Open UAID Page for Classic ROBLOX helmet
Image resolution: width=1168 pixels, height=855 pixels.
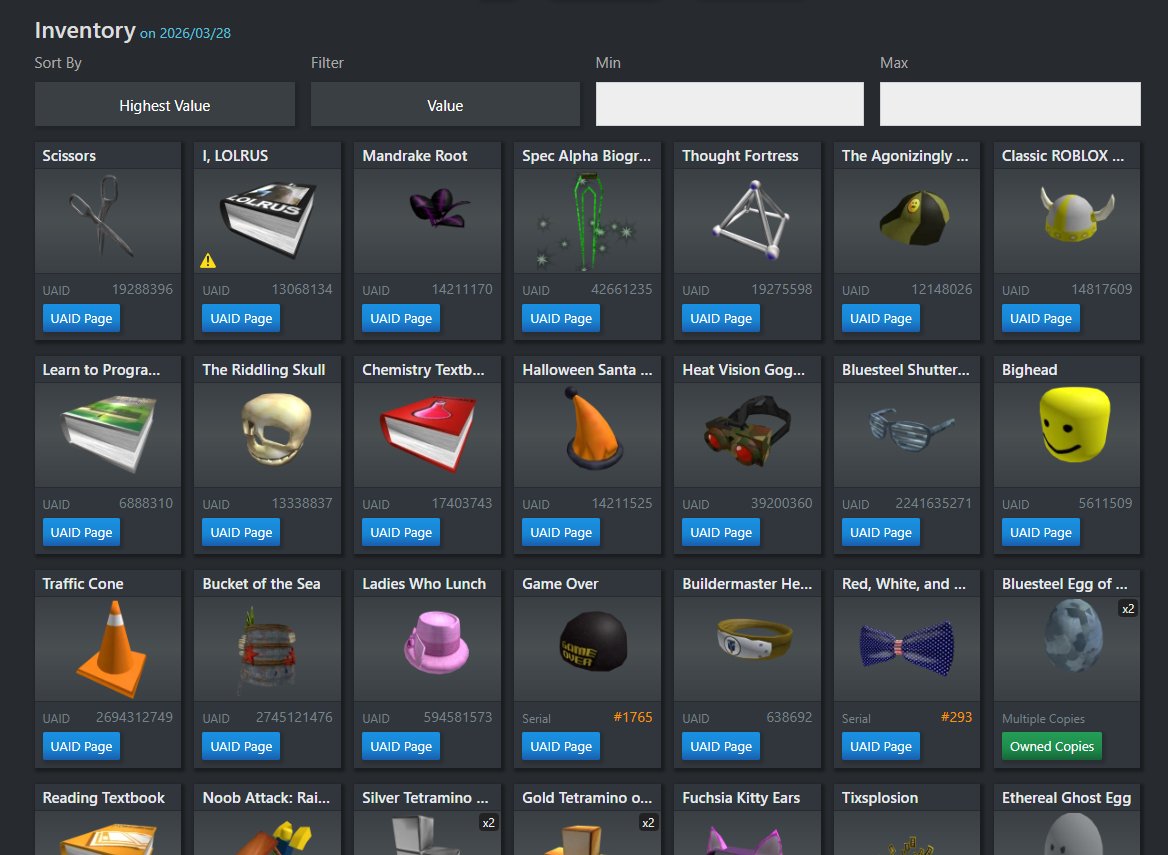point(1041,318)
